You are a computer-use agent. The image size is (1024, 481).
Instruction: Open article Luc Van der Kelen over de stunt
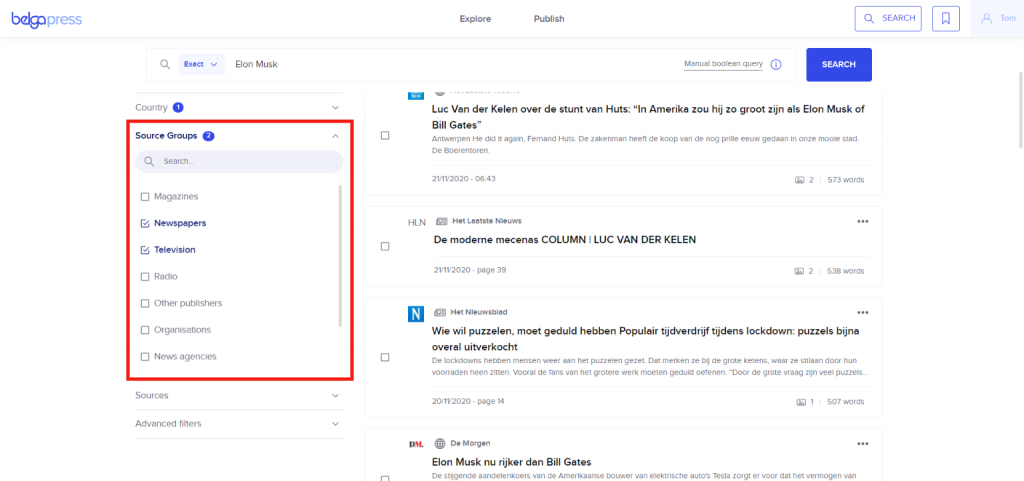coord(648,116)
